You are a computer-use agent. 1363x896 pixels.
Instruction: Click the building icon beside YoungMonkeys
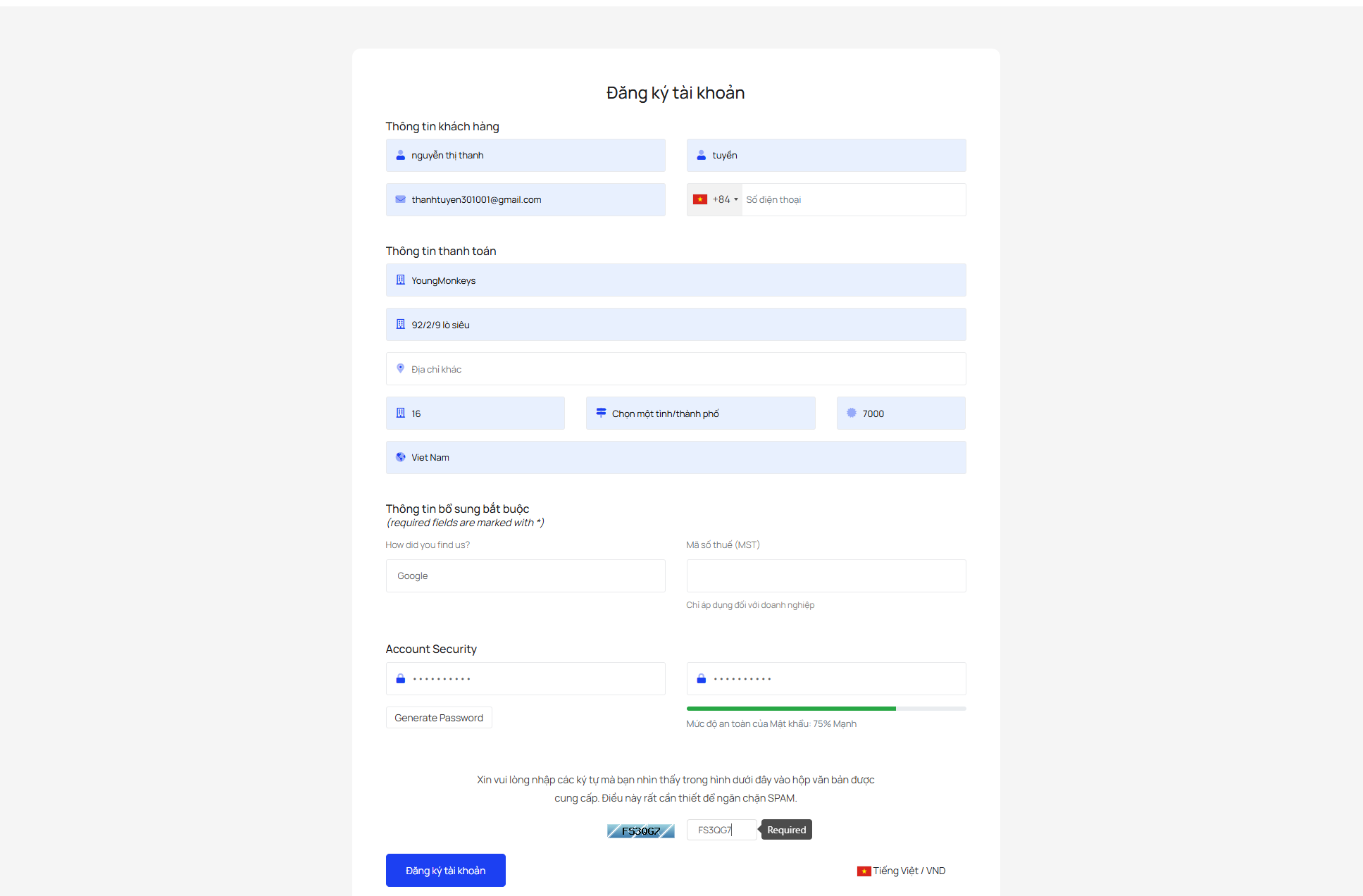400,280
